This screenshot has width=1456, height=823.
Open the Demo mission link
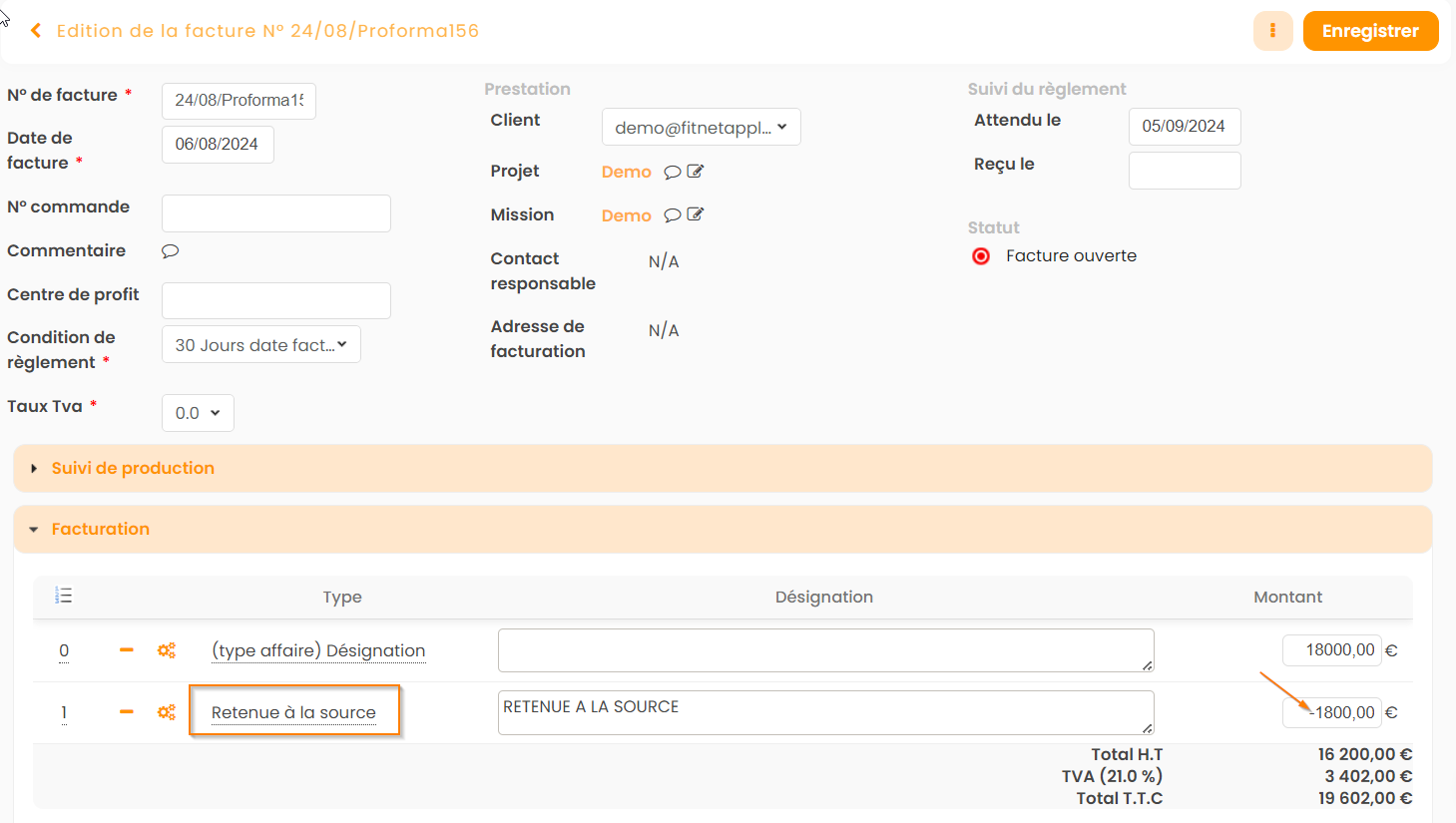[626, 215]
